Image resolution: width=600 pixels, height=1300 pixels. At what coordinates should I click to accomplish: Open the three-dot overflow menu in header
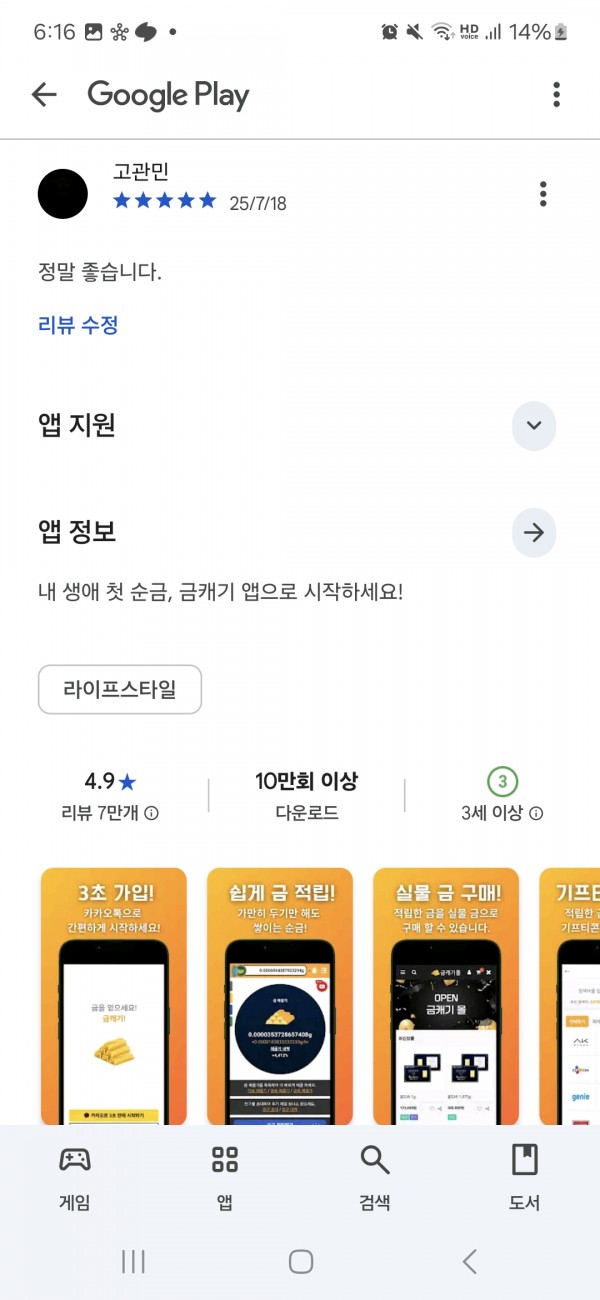[x=556, y=95]
